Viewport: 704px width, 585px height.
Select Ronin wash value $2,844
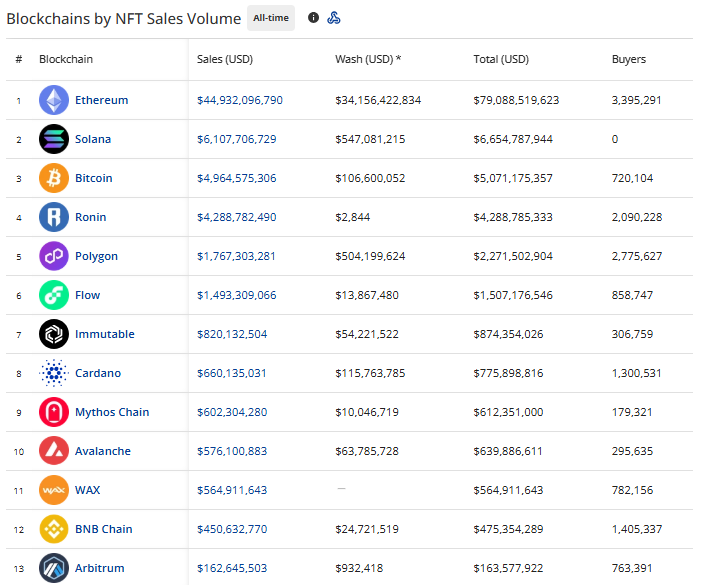tap(352, 217)
